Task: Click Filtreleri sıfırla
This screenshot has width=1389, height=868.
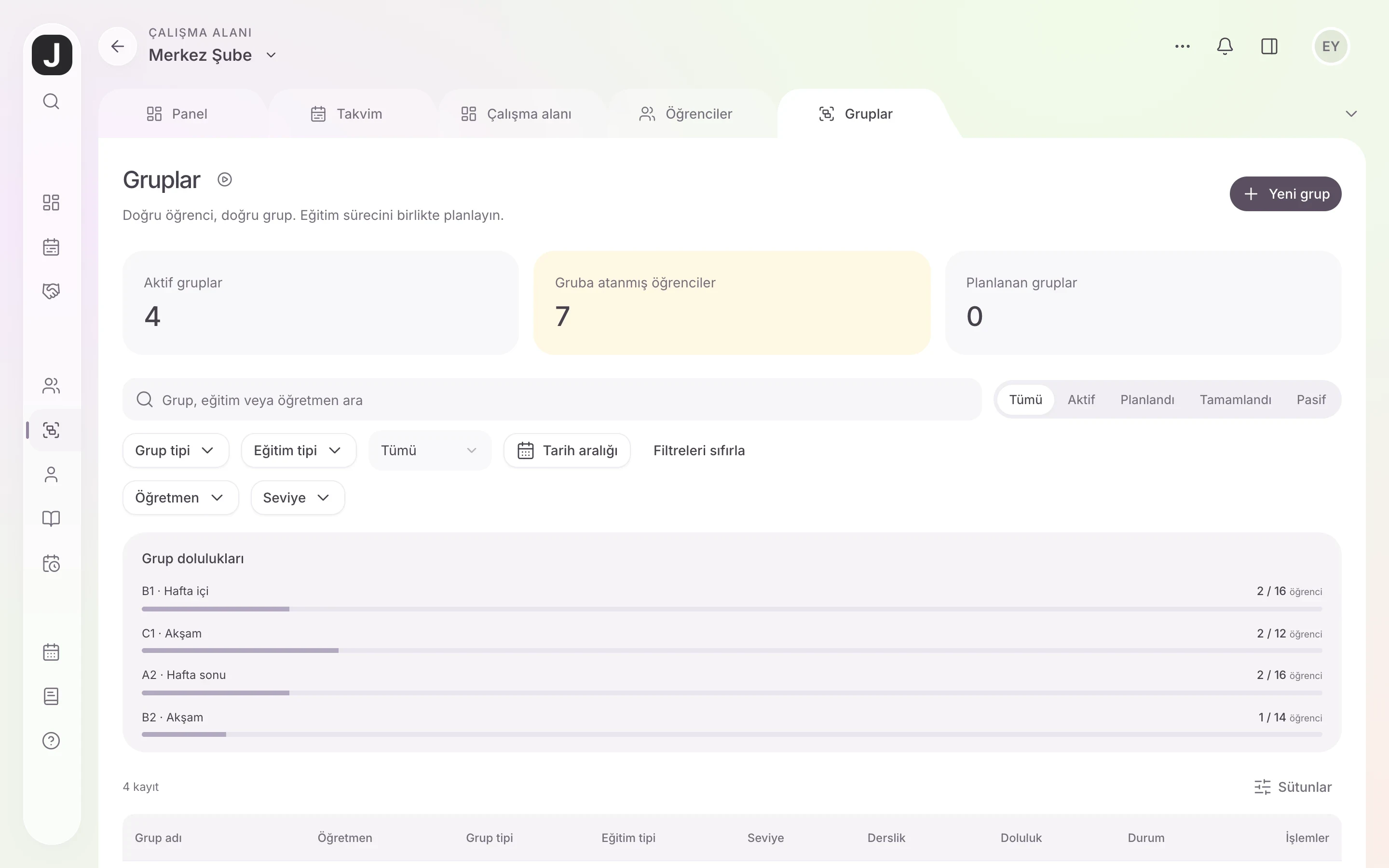Action: tap(698, 451)
